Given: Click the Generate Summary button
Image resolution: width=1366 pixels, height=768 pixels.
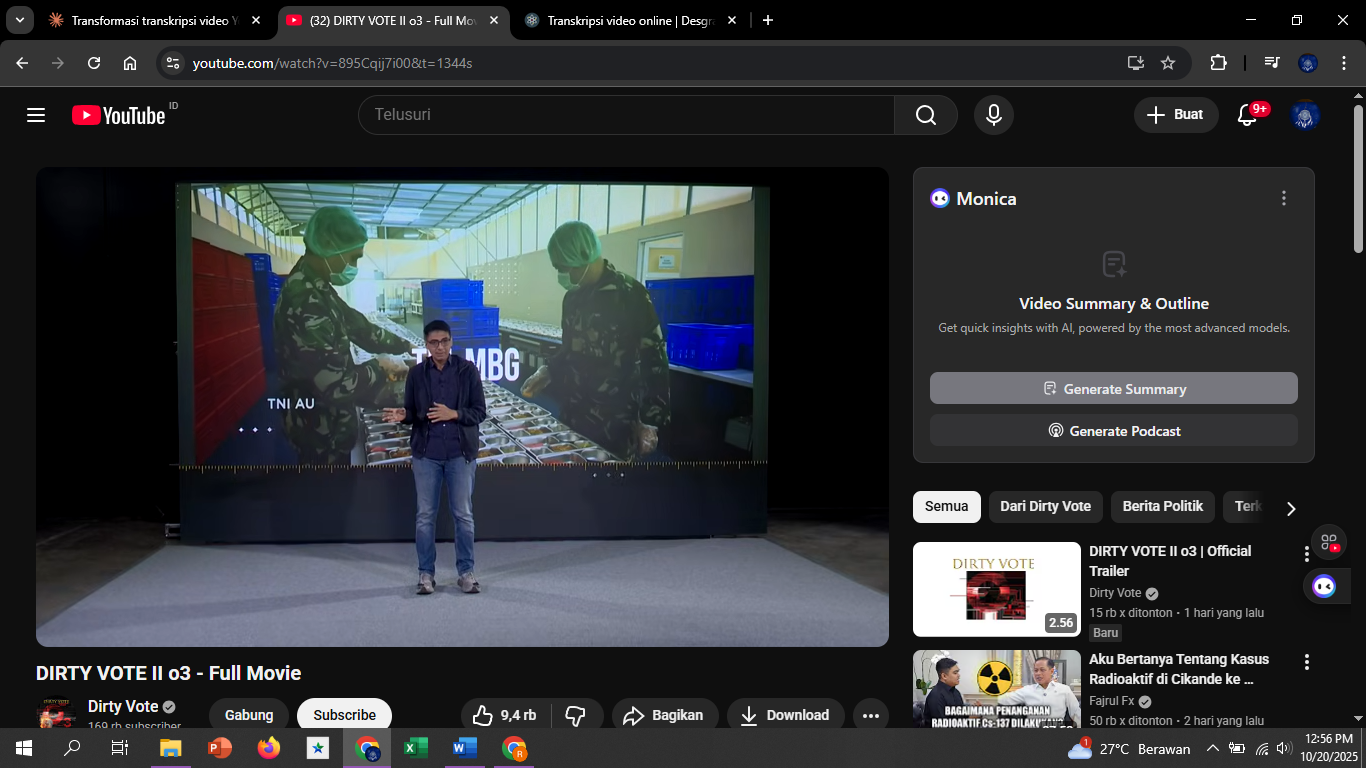Looking at the screenshot, I should (1114, 388).
